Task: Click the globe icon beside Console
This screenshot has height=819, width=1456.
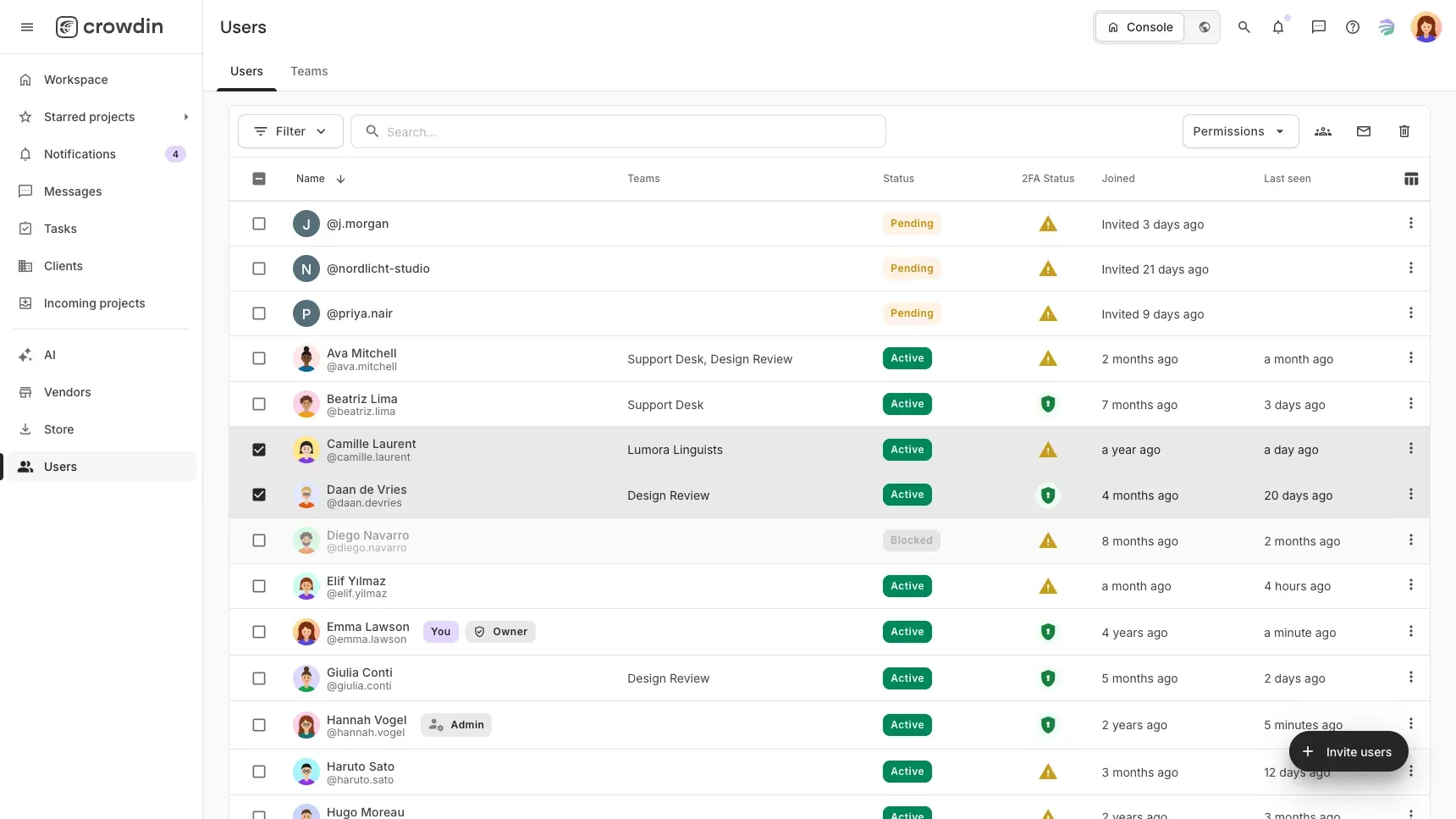Action: click(1204, 27)
